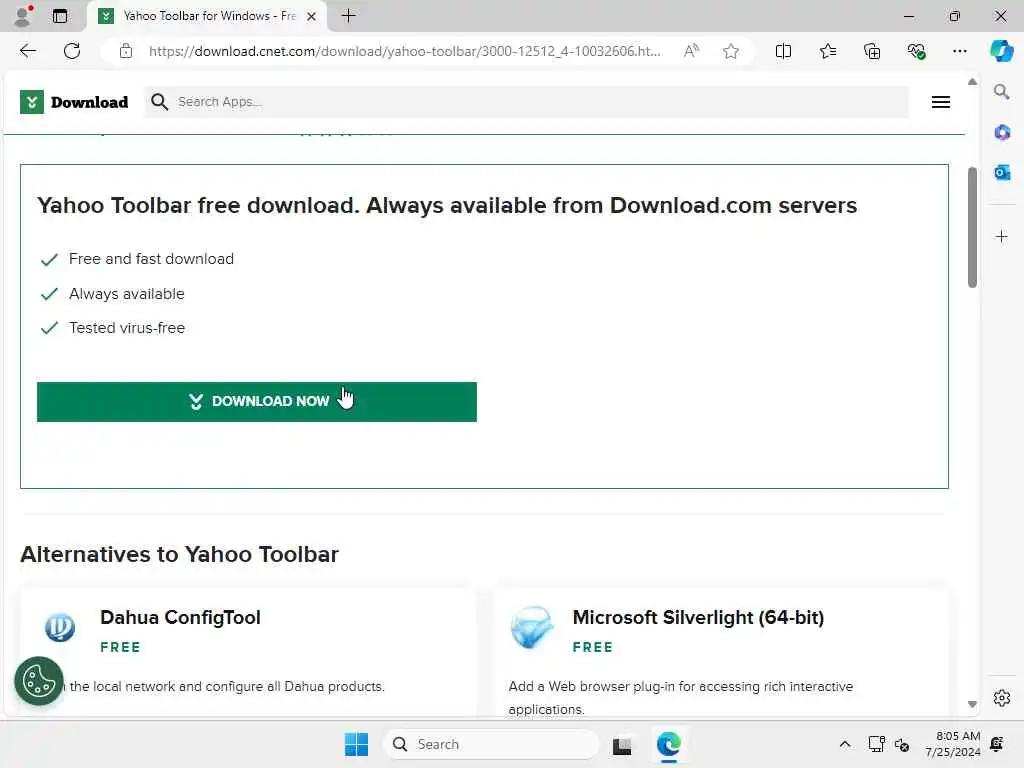The width and height of the screenshot is (1024, 768).
Task: Click the address bar URL
Action: coord(404,51)
